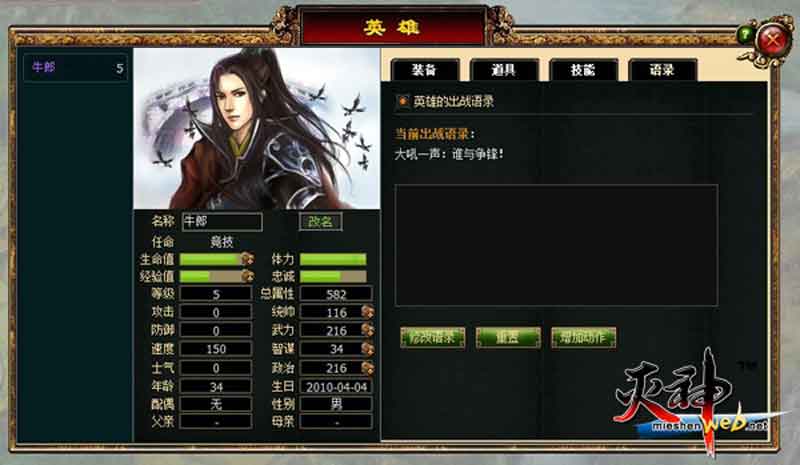The height and width of the screenshot is (465, 800).
Task: Click the 体力 green stamina bar
Action: (x=333, y=259)
